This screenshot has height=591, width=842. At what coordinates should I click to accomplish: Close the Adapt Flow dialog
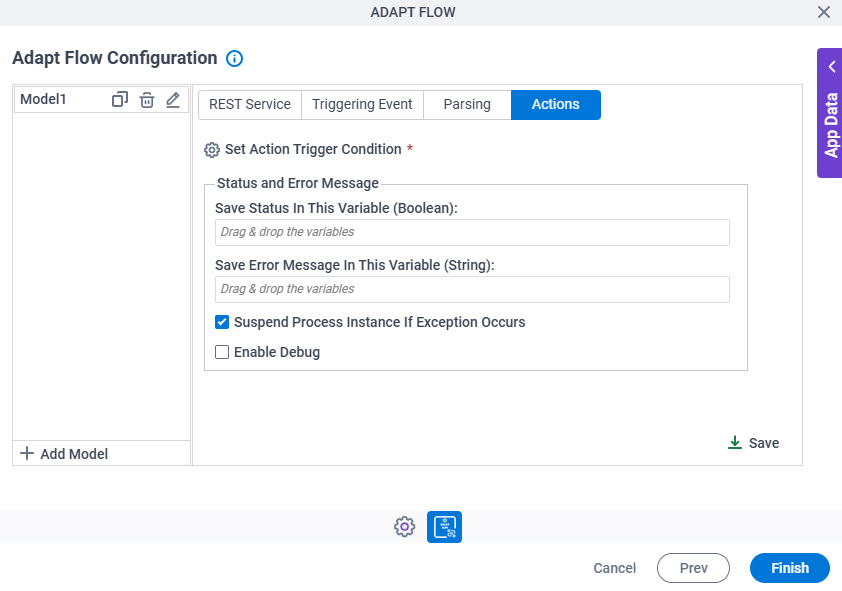[824, 12]
